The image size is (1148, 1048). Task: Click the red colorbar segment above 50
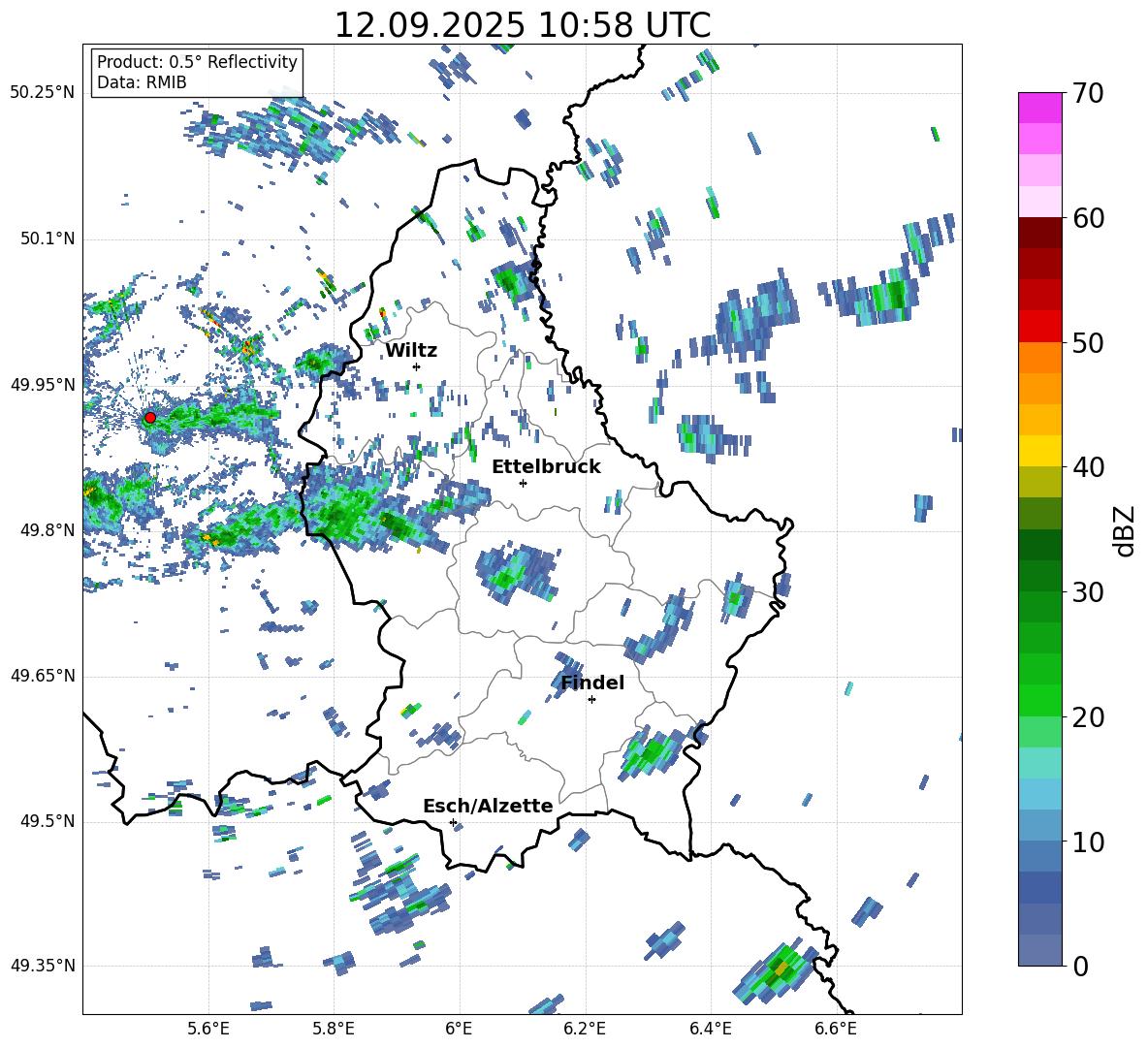click(x=1039, y=327)
